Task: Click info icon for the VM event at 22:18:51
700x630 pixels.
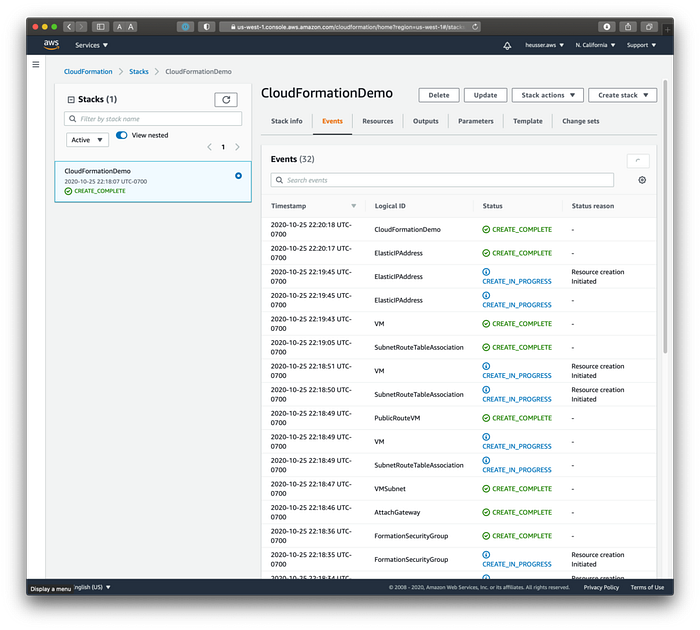Action: (x=486, y=366)
